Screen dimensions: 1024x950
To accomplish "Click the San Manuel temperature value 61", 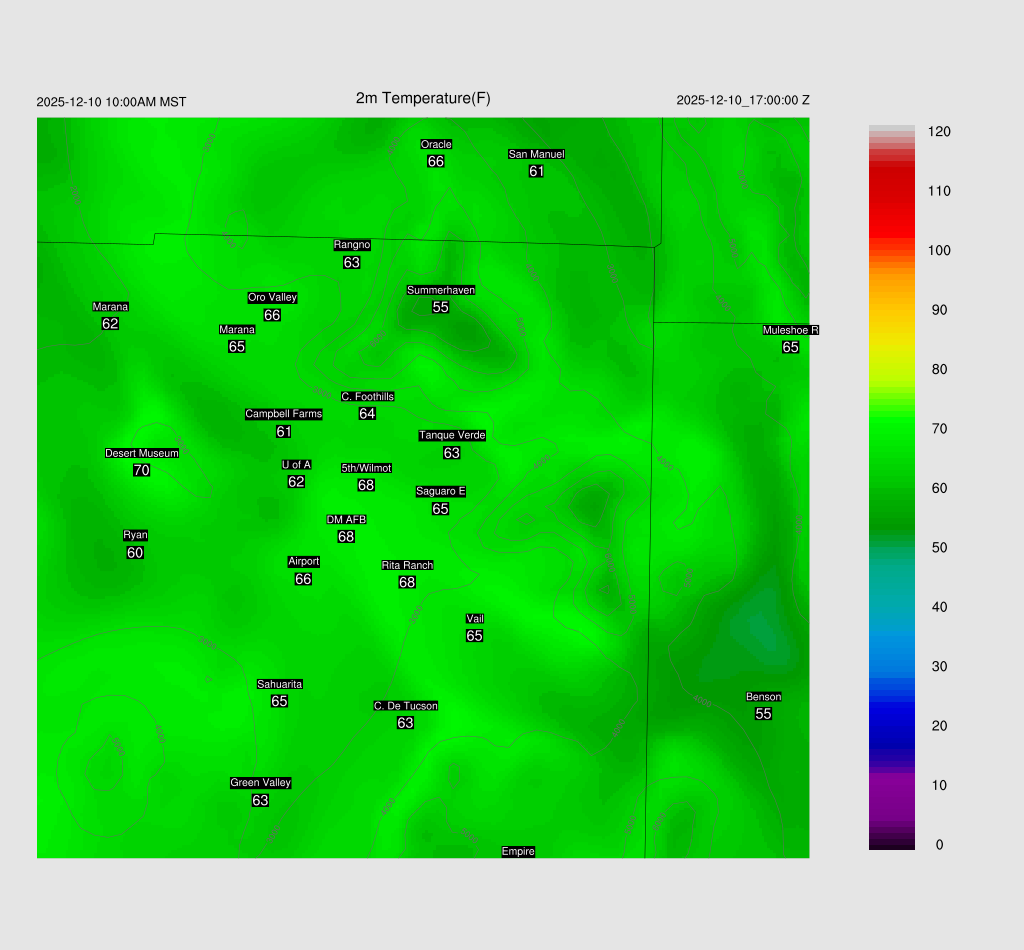I will [536, 171].
